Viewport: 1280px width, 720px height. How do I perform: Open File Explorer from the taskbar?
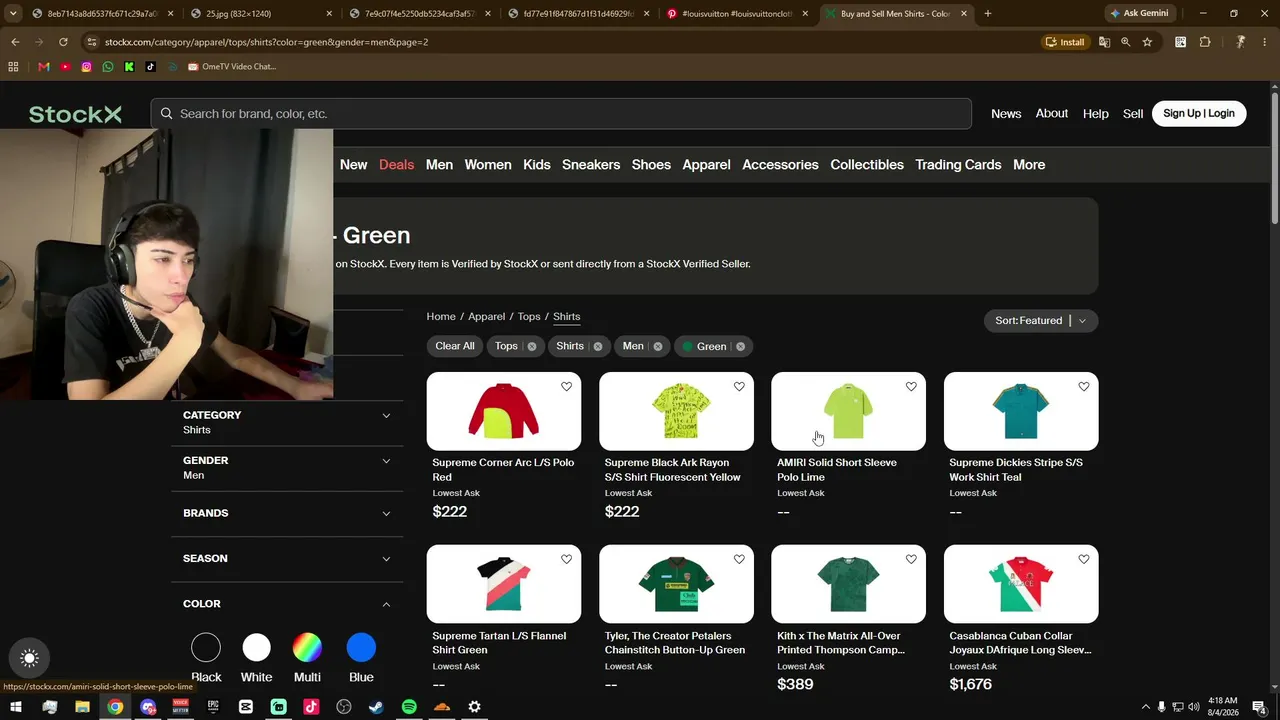[x=82, y=707]
